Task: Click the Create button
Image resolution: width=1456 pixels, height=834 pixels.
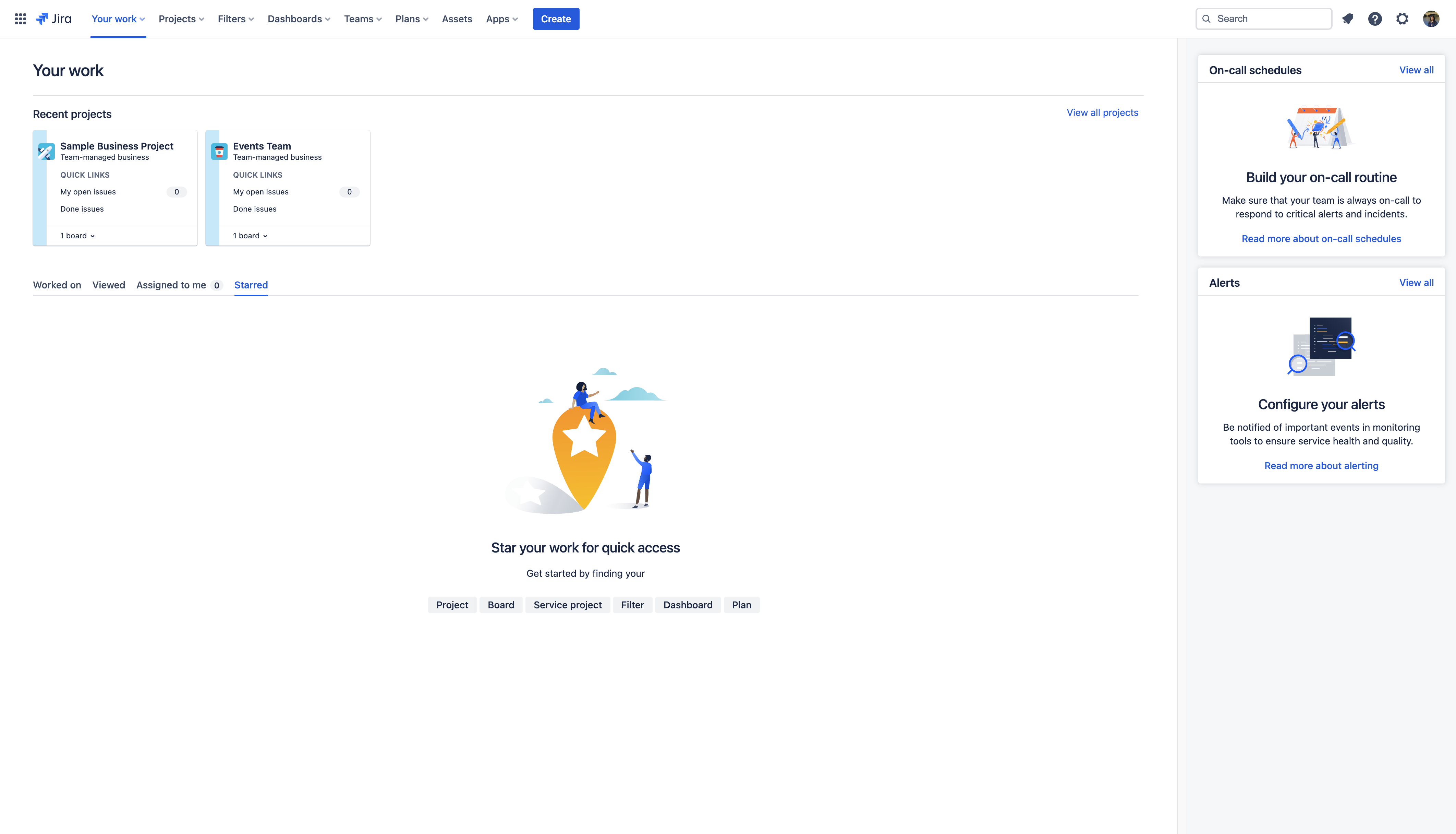Action: pyautogui.click(x=556, y=18)
